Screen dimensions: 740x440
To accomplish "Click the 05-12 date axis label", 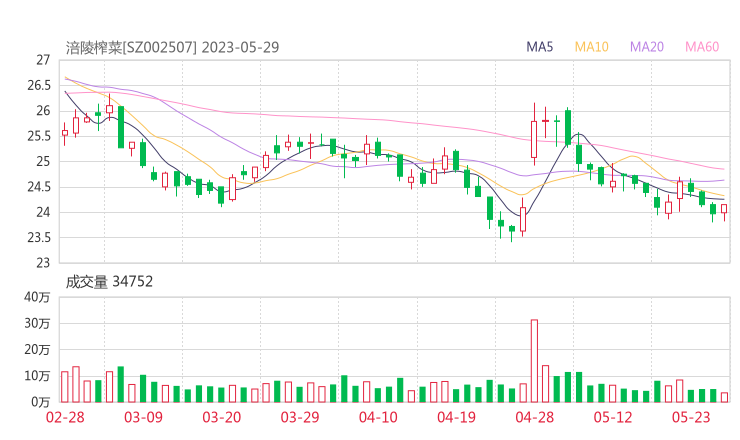I will (613, 417).
